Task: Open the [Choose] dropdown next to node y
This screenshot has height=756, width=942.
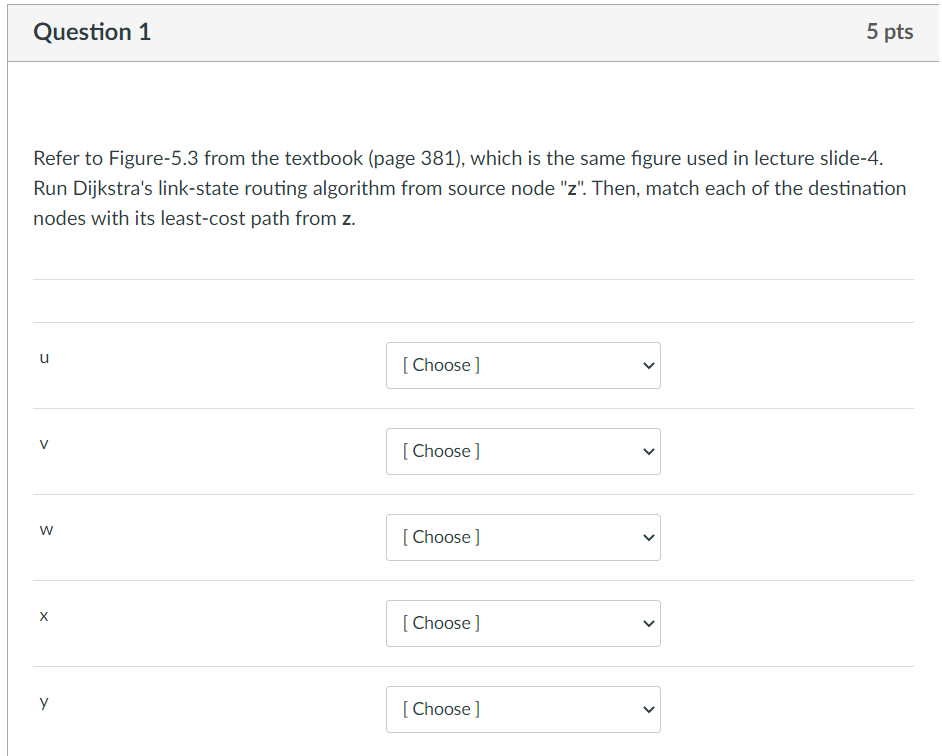Action: (523, 709)
